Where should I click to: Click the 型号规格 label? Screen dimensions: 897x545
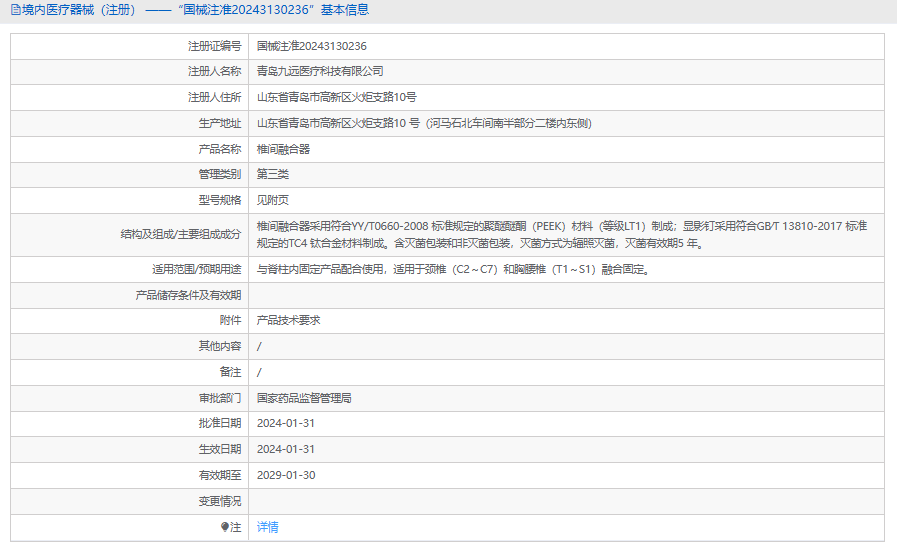tap(220, 200)
